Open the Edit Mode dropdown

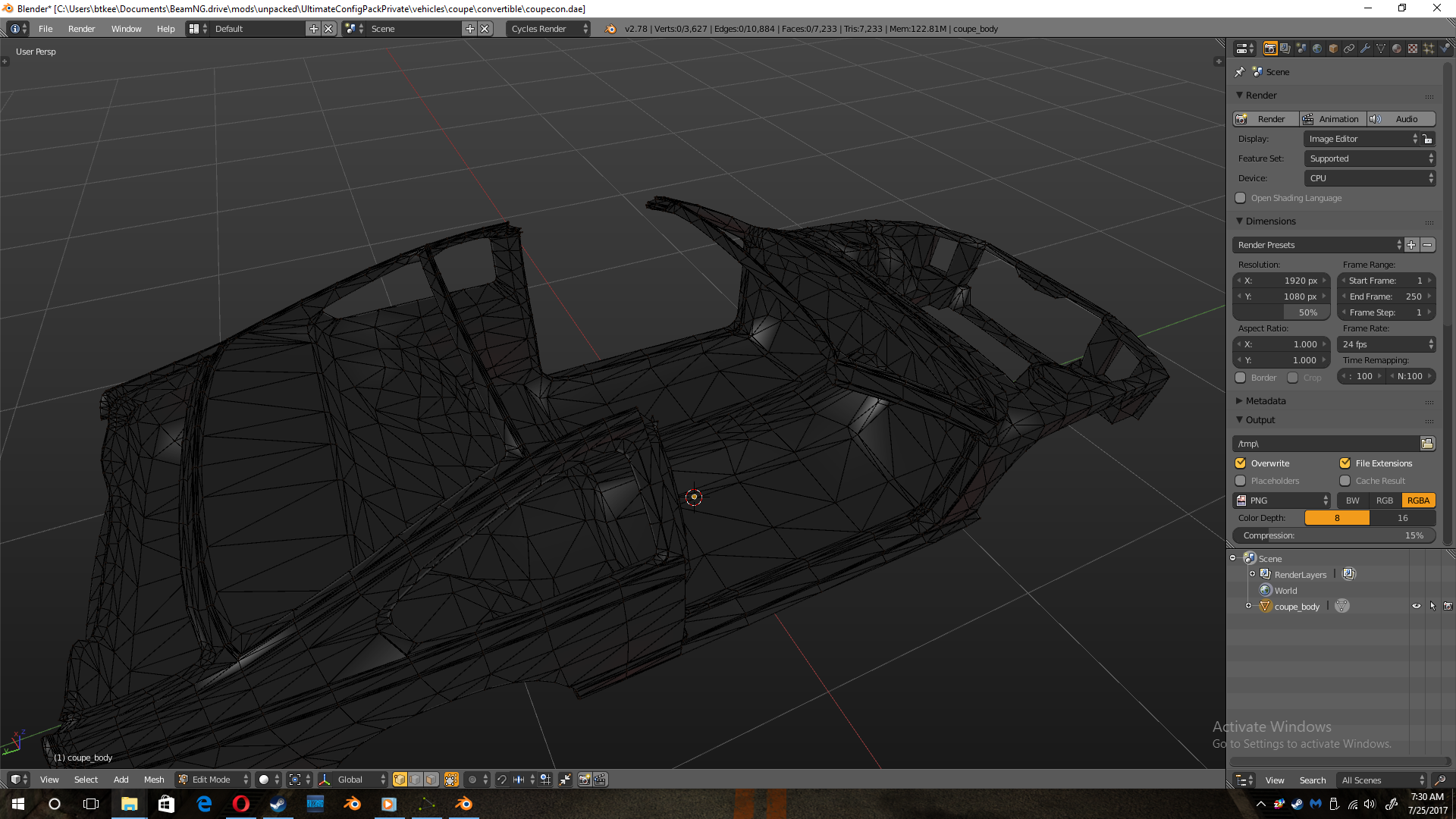point(212,780)
